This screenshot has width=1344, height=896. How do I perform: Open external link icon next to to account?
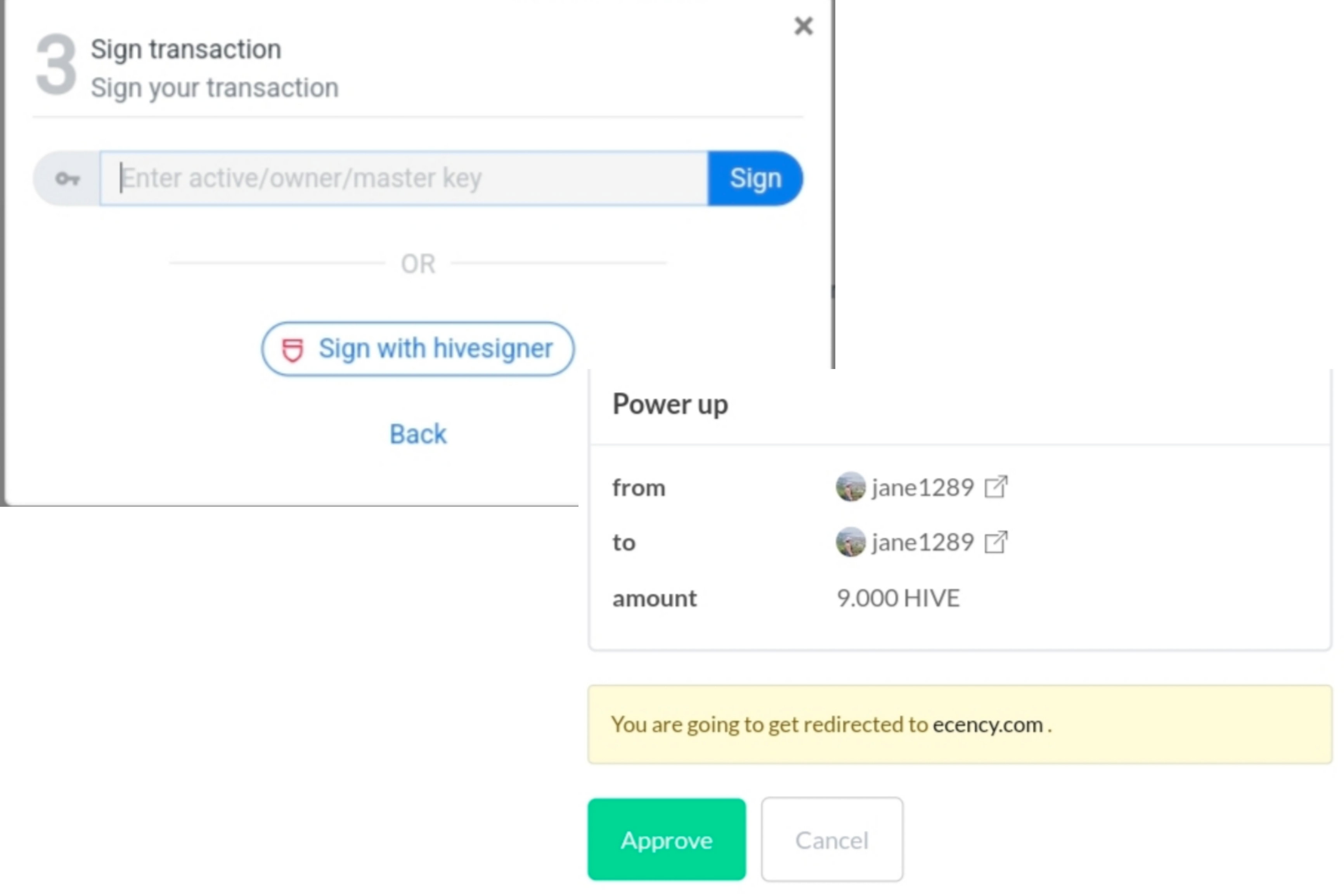click(x=996, y=542)
